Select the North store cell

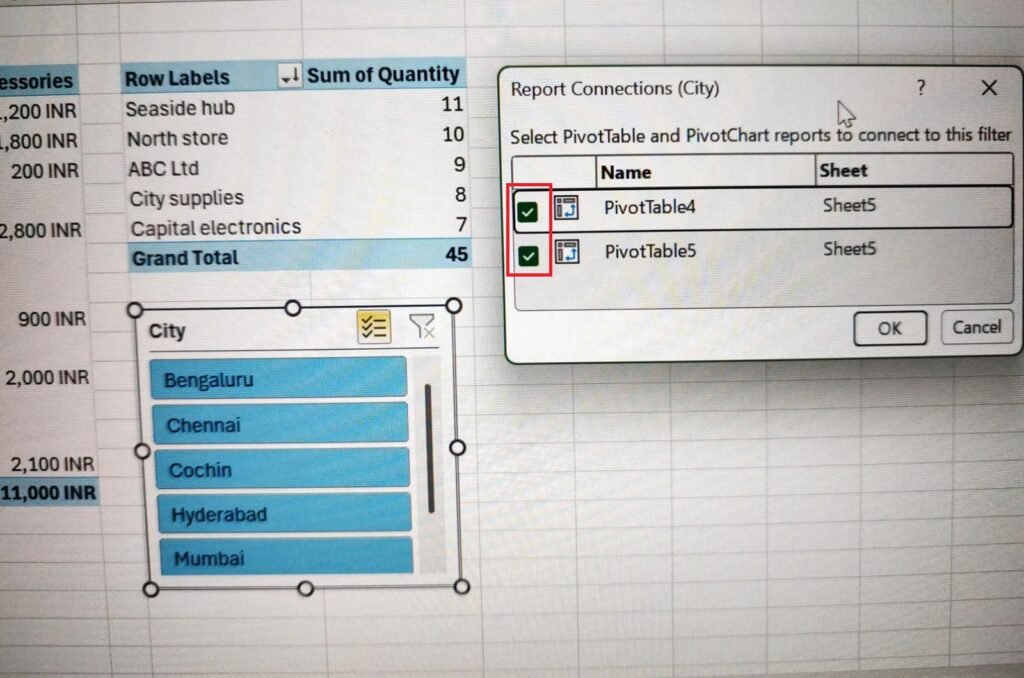coord(177,138)
